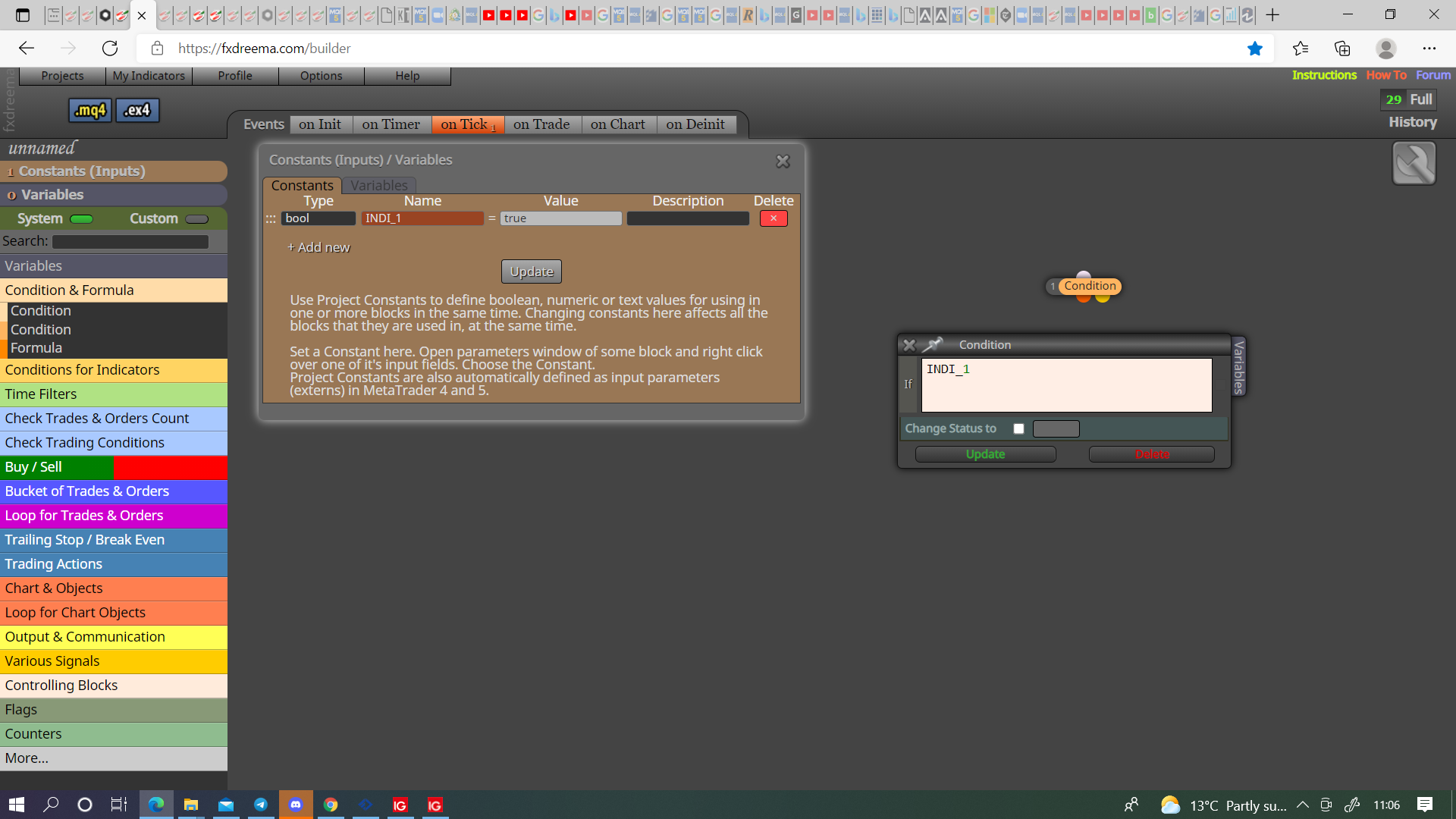The width and height of the screenshot is (1456, 819).
Task: Click red Delete in Condition panel
Action: pos(1152,454)
